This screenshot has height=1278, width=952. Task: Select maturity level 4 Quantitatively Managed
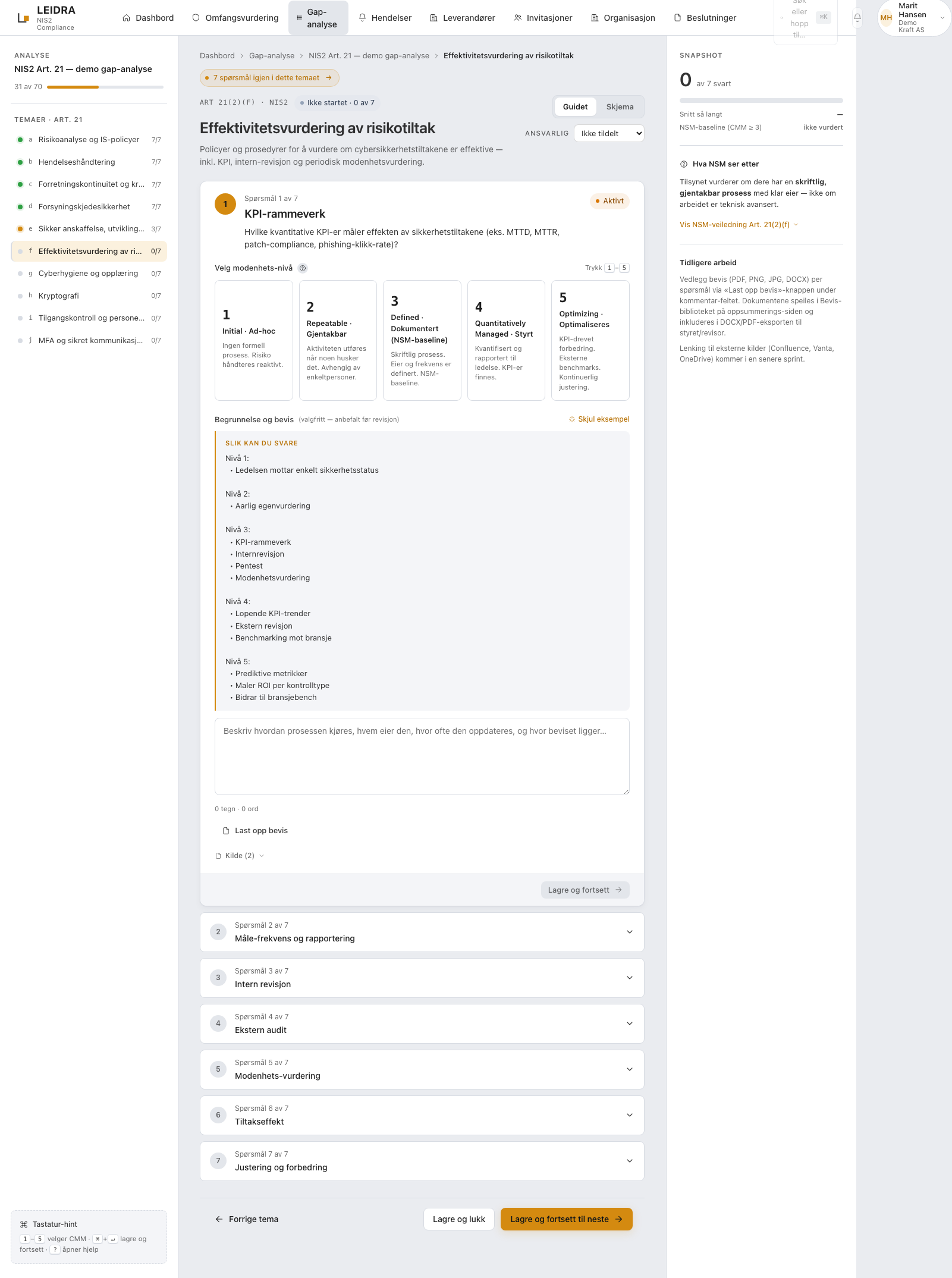(506, 341)
